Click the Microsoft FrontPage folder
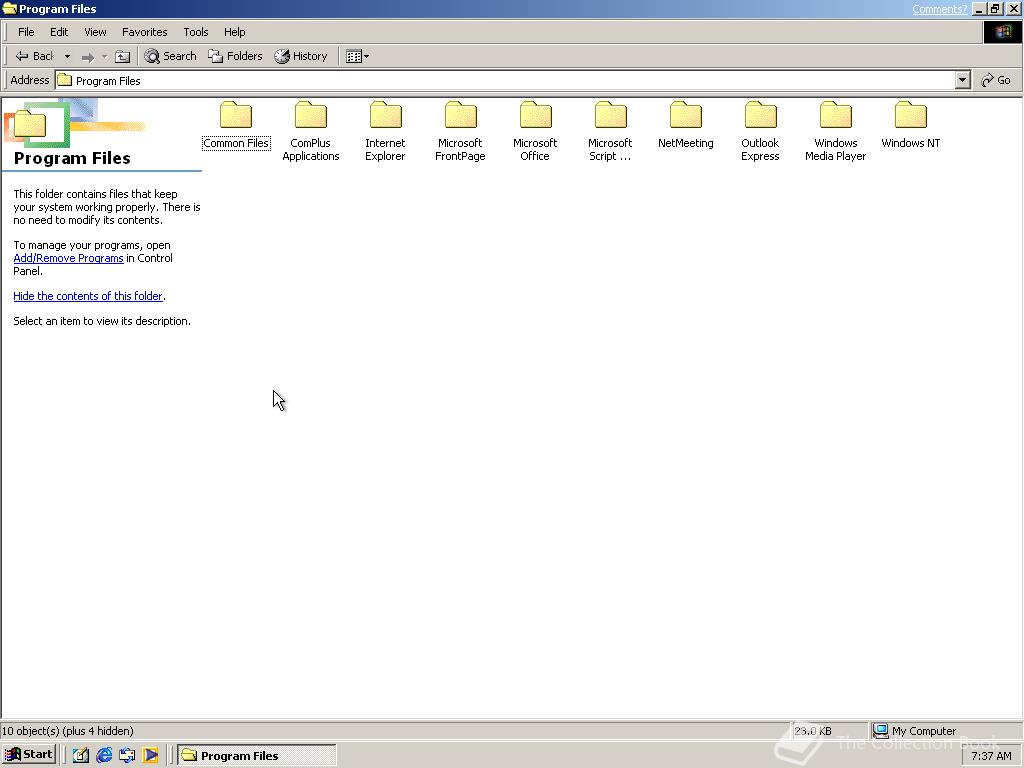Screen dimensions: 1024x768 (x=460, y=131)
